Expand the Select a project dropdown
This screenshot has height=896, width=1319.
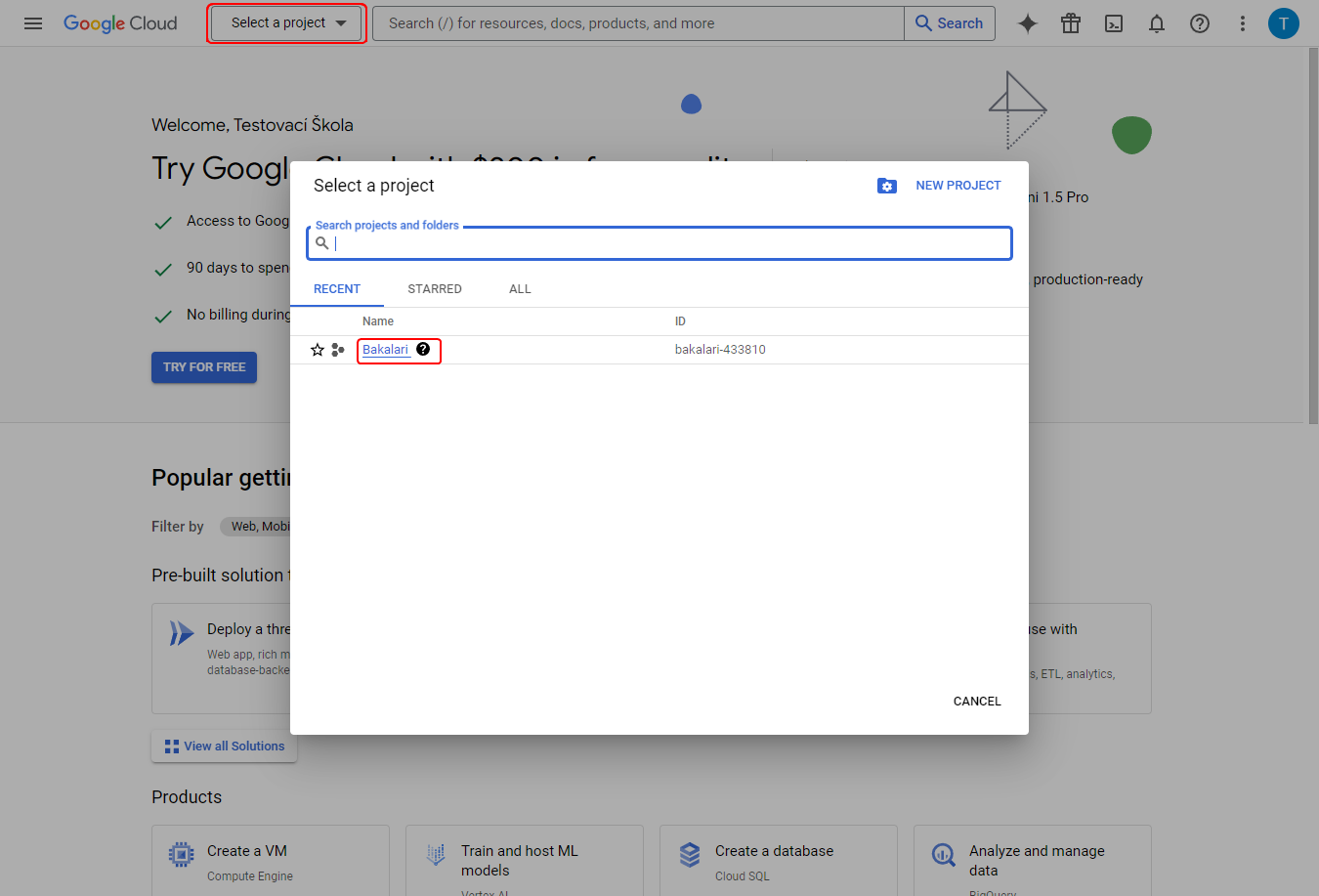287,23
